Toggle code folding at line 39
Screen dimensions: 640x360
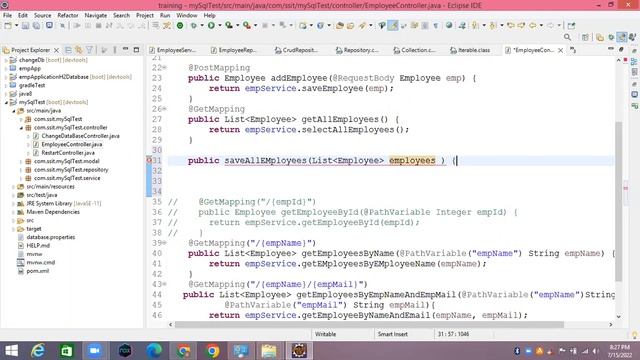tap(164, 242)
